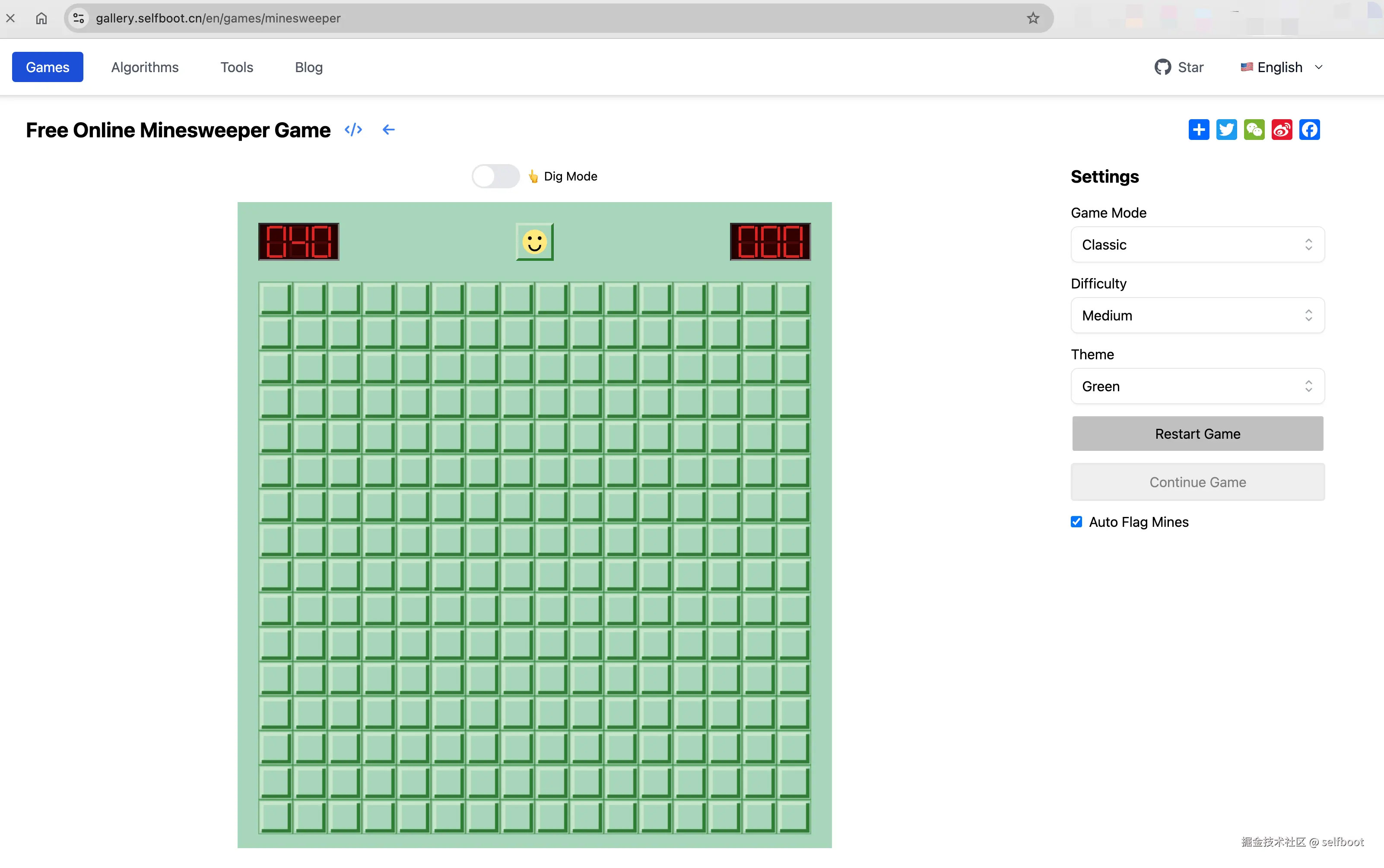
Task: Expand the English language selector
Action: click(1282, 67)
